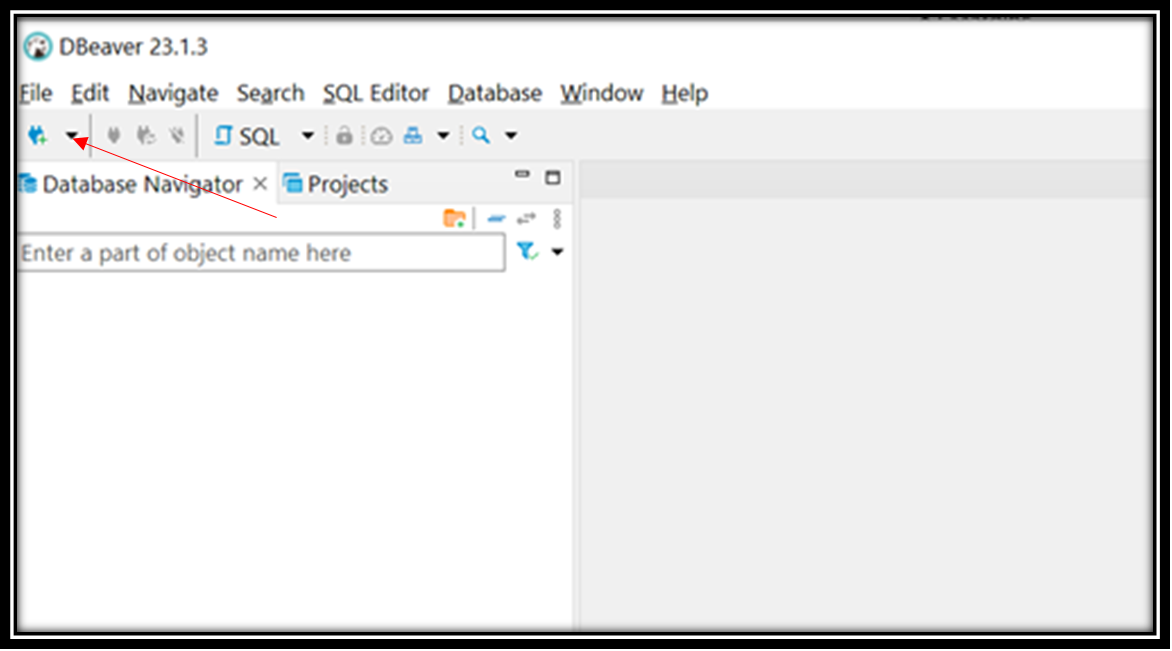Click the Collapse All navigator icon
This screenshot has width=1172, height=651.
[x=496, y=219]
